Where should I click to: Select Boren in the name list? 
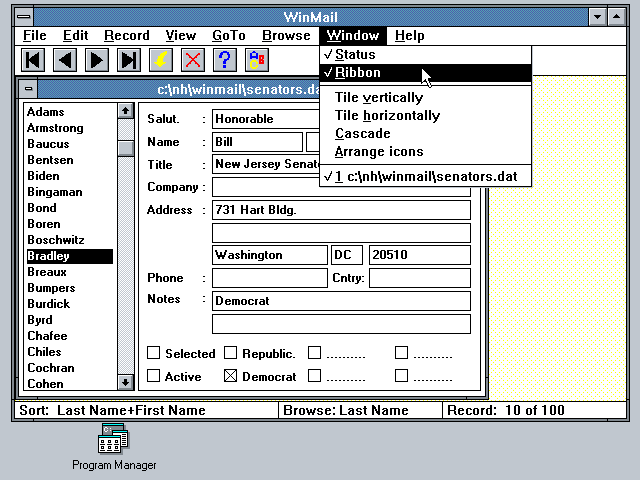coord(69,224)
